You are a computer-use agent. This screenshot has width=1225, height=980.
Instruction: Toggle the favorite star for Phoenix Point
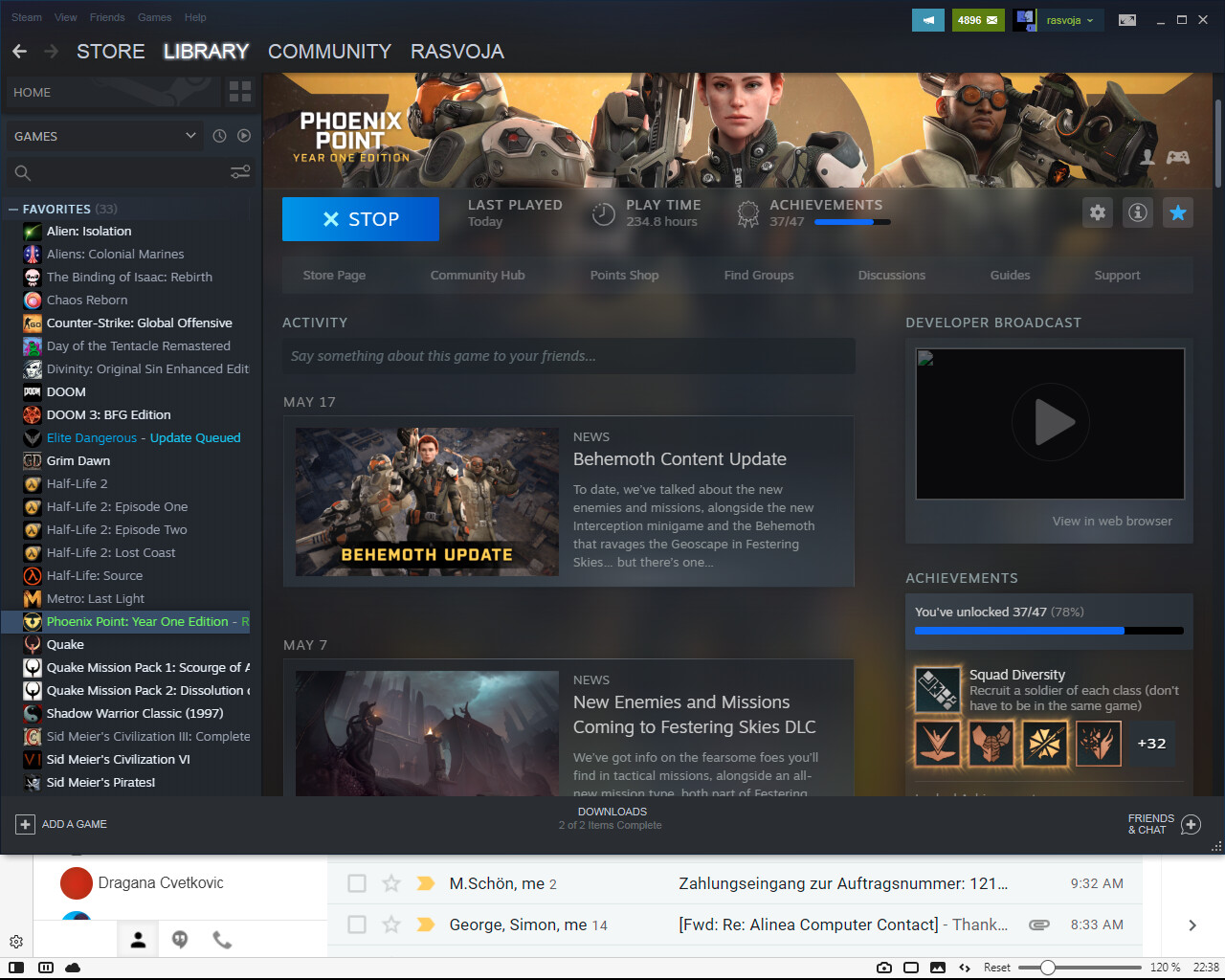coord(1178,212)
